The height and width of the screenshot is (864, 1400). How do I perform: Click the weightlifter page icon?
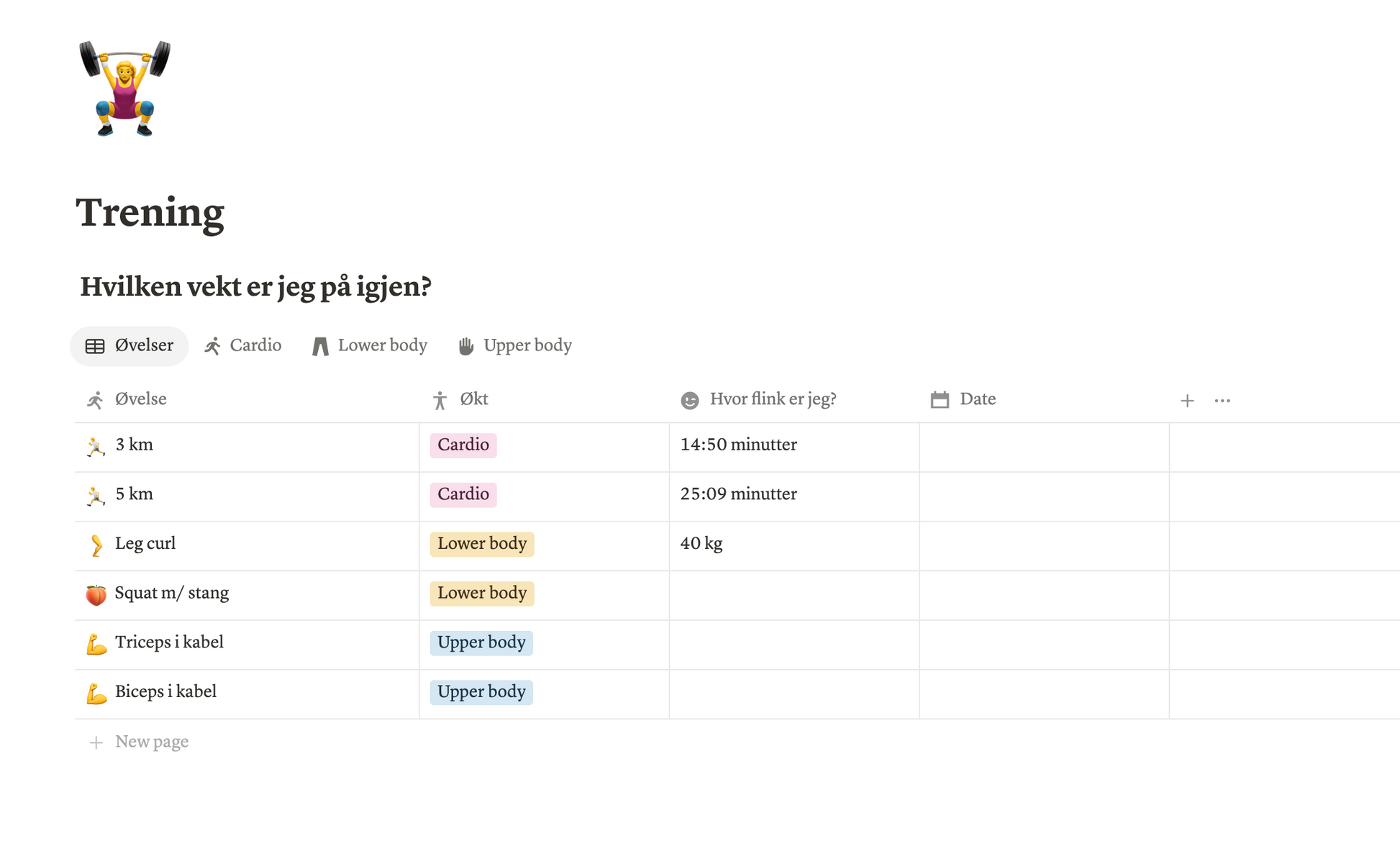point(124,88)
